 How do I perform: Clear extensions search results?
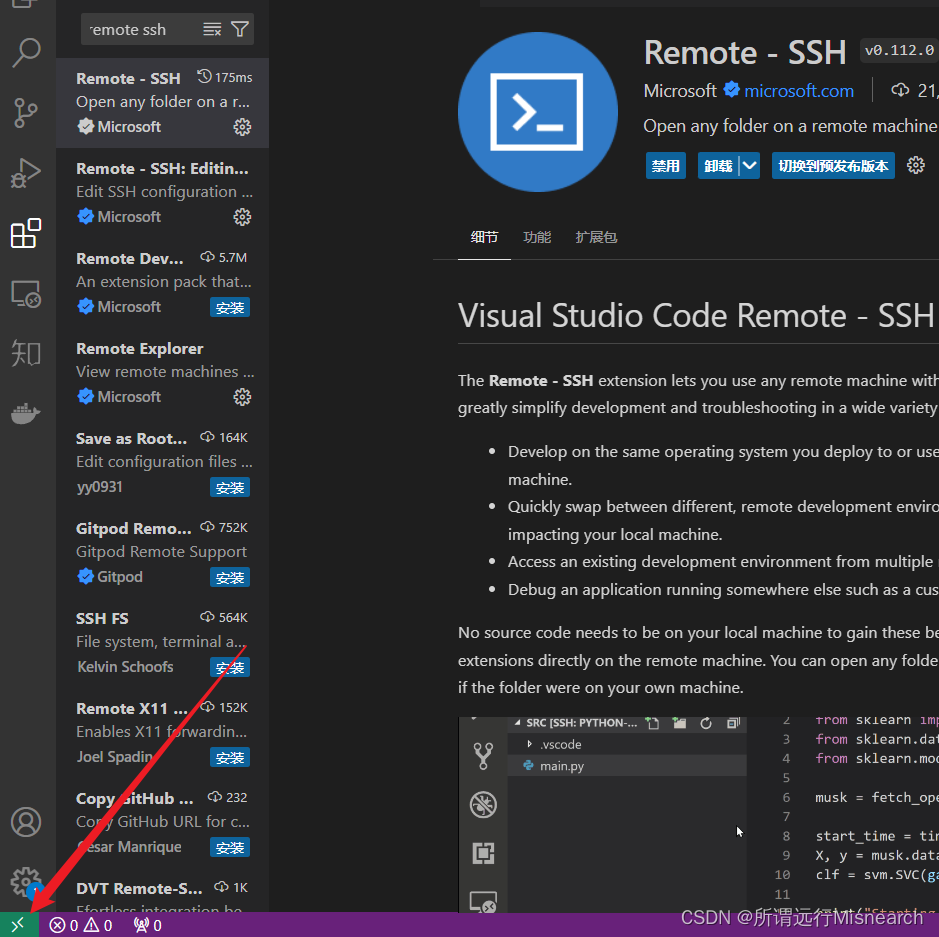pos(212,29)
